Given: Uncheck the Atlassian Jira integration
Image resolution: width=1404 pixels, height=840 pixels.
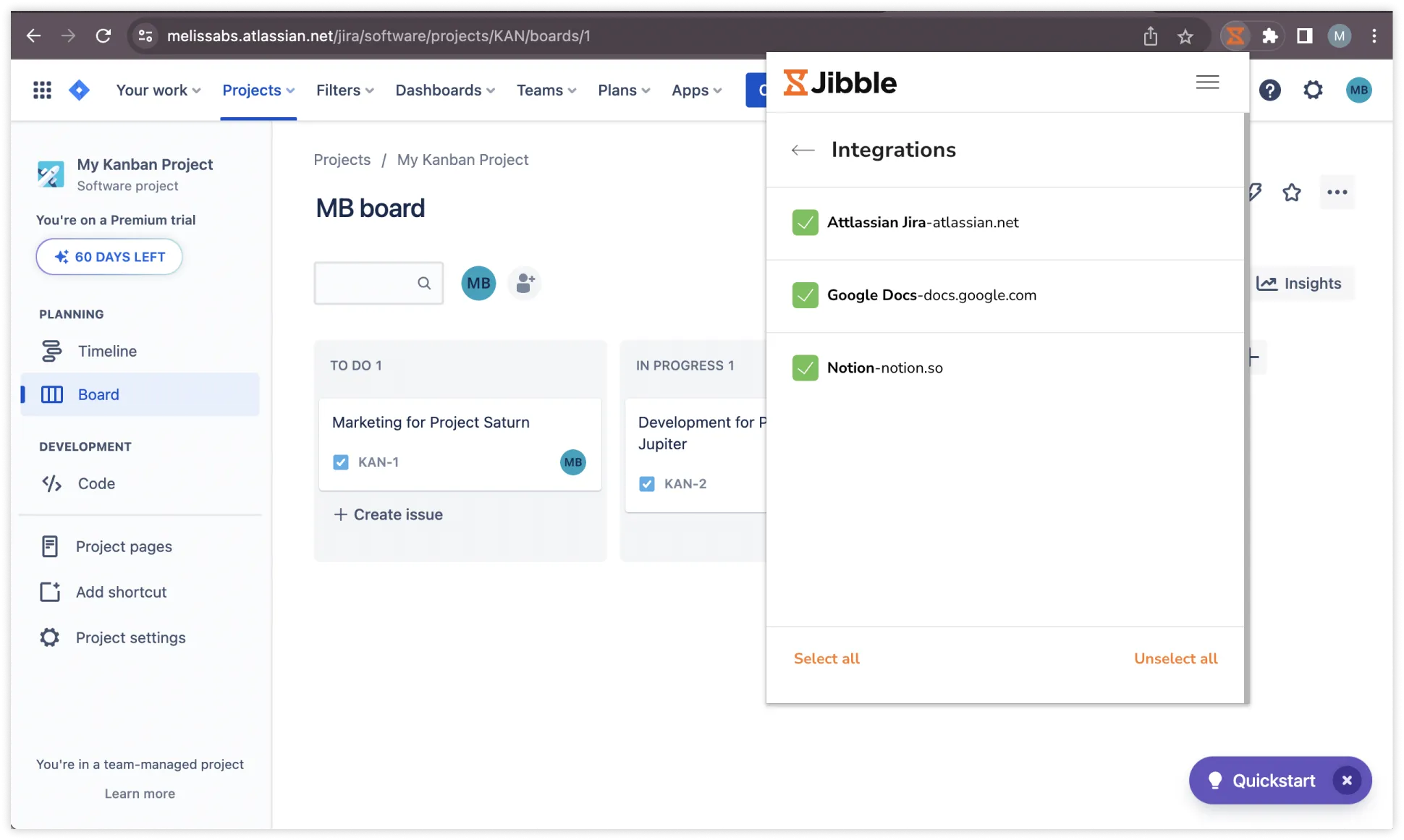Looking at the screenshot, I should point(805,223).
